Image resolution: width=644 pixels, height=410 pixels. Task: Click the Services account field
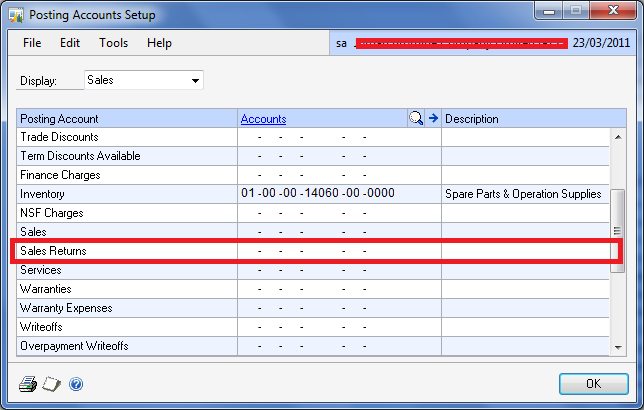(339, 270)
